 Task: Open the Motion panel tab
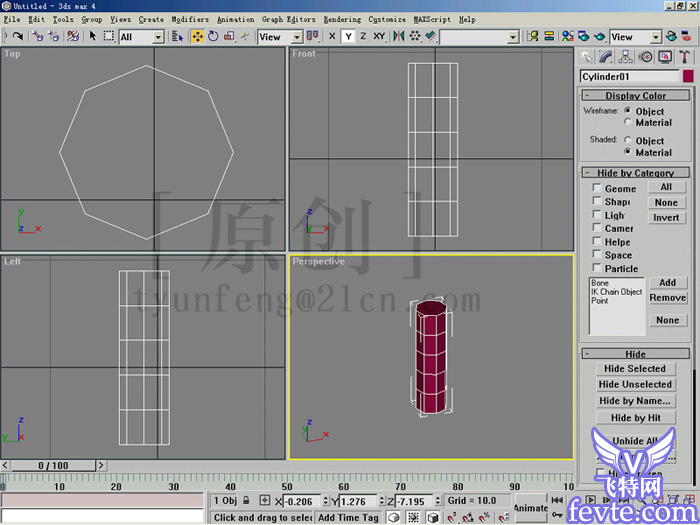click(646, 57)
